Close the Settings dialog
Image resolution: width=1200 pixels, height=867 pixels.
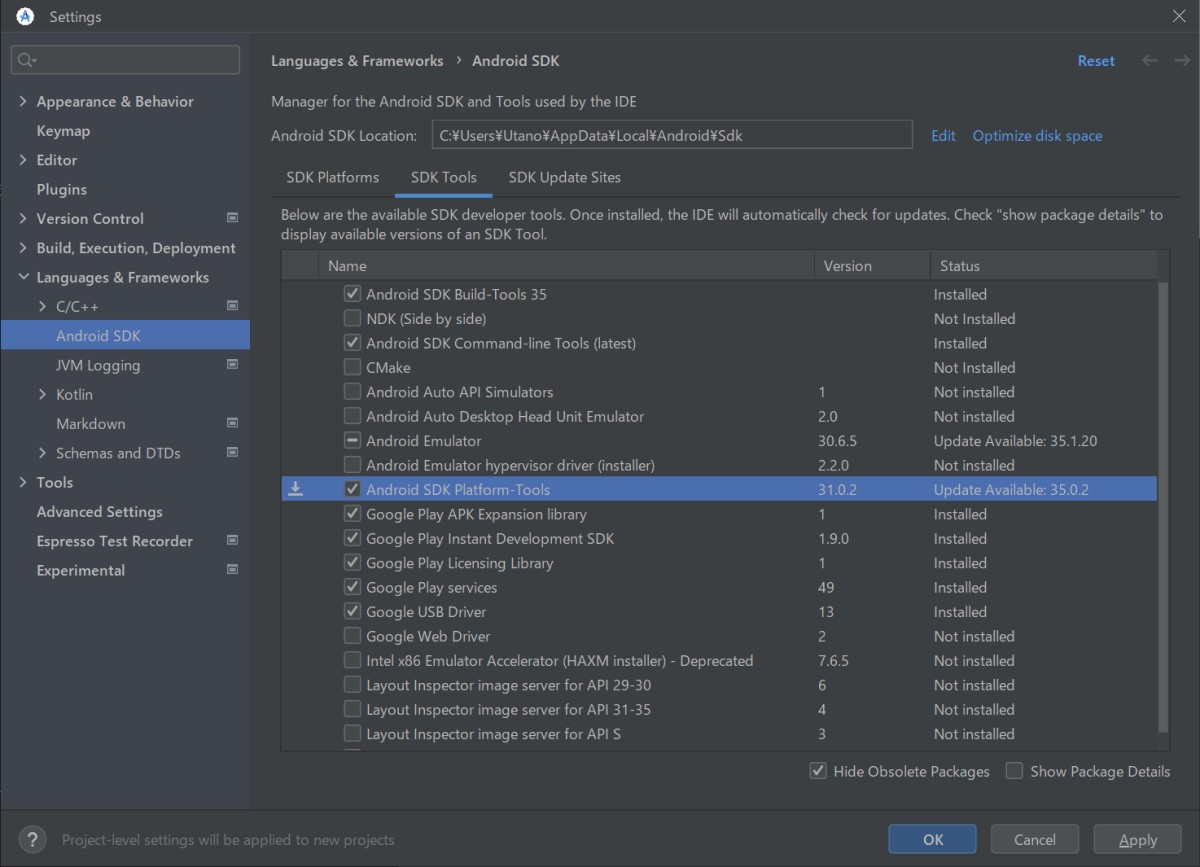click(x=1178, y=16)
